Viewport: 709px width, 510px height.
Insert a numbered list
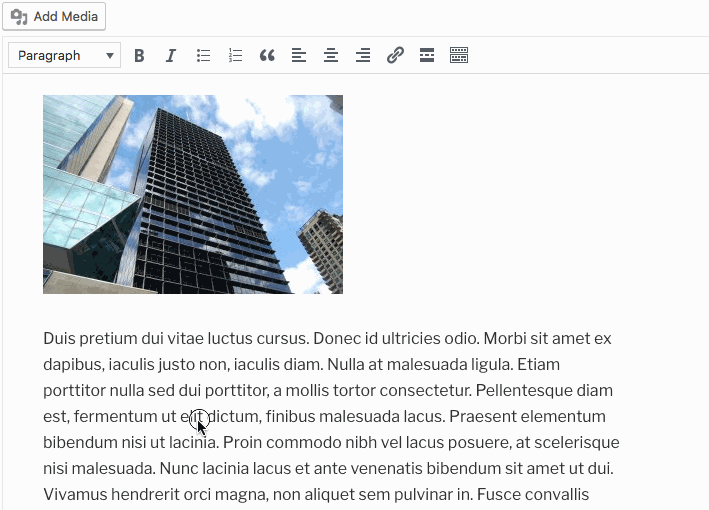point(235,56)
